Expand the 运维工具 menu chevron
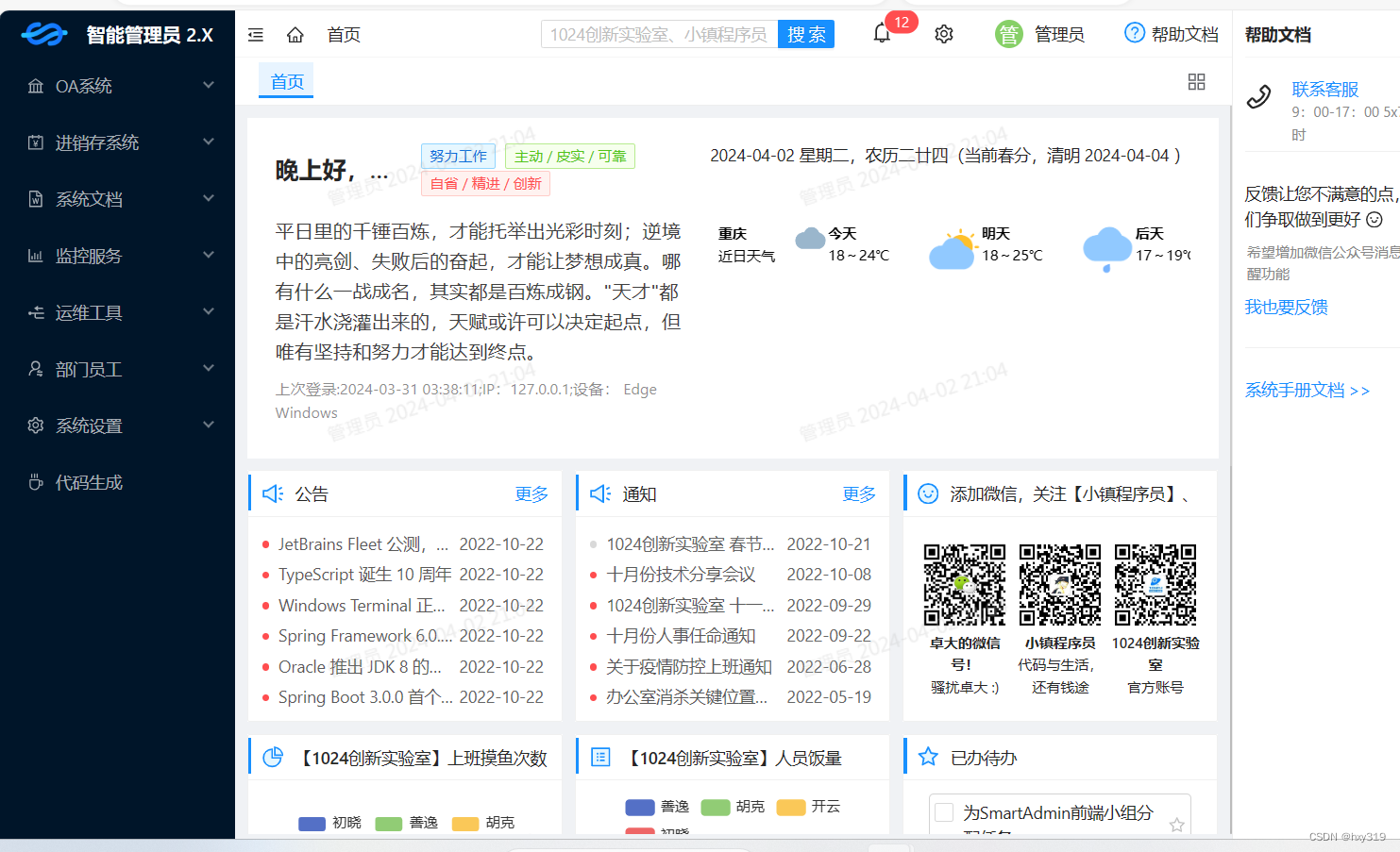This screenshot has width=1400, height=852. [x=209, y=311]
